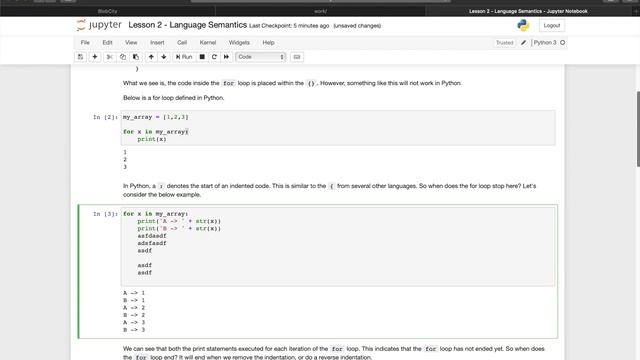Open the command palette keyboard icon

pos(297,57)
